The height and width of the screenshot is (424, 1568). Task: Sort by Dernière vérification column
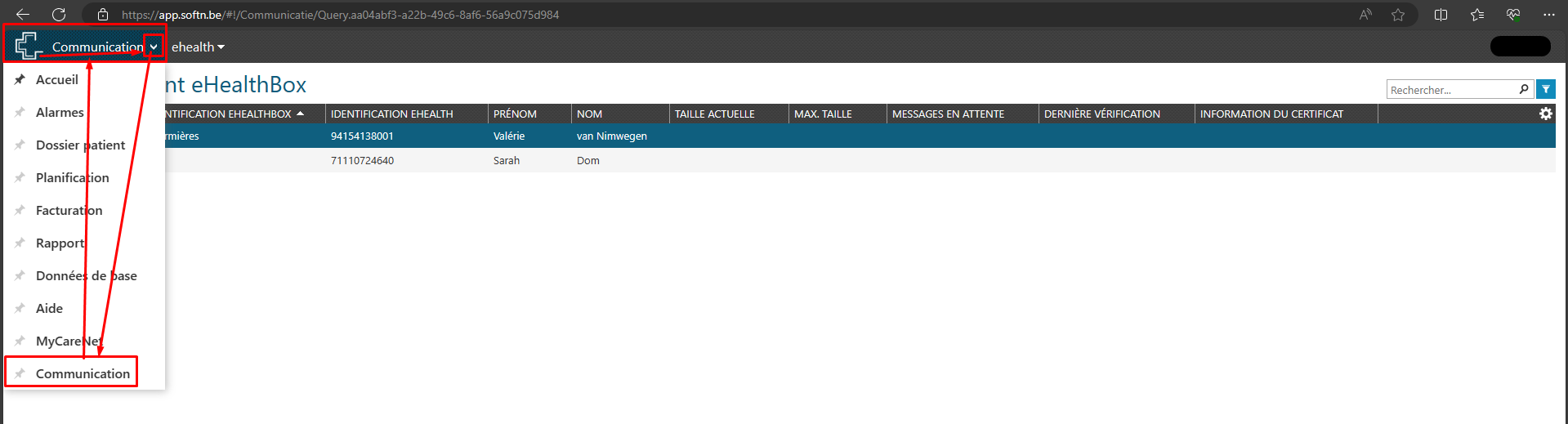(x=1101, y=114)
